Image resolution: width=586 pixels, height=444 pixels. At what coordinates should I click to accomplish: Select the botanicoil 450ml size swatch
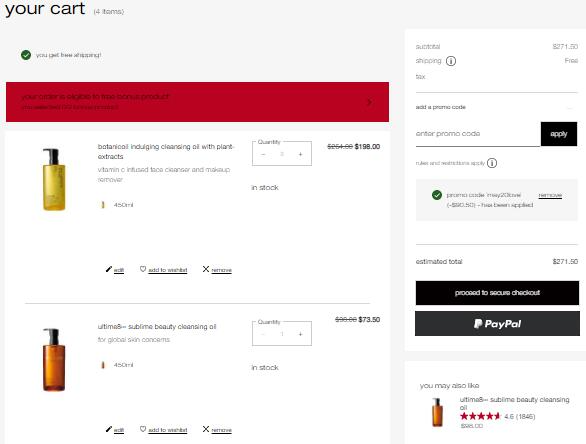point(103,205)
